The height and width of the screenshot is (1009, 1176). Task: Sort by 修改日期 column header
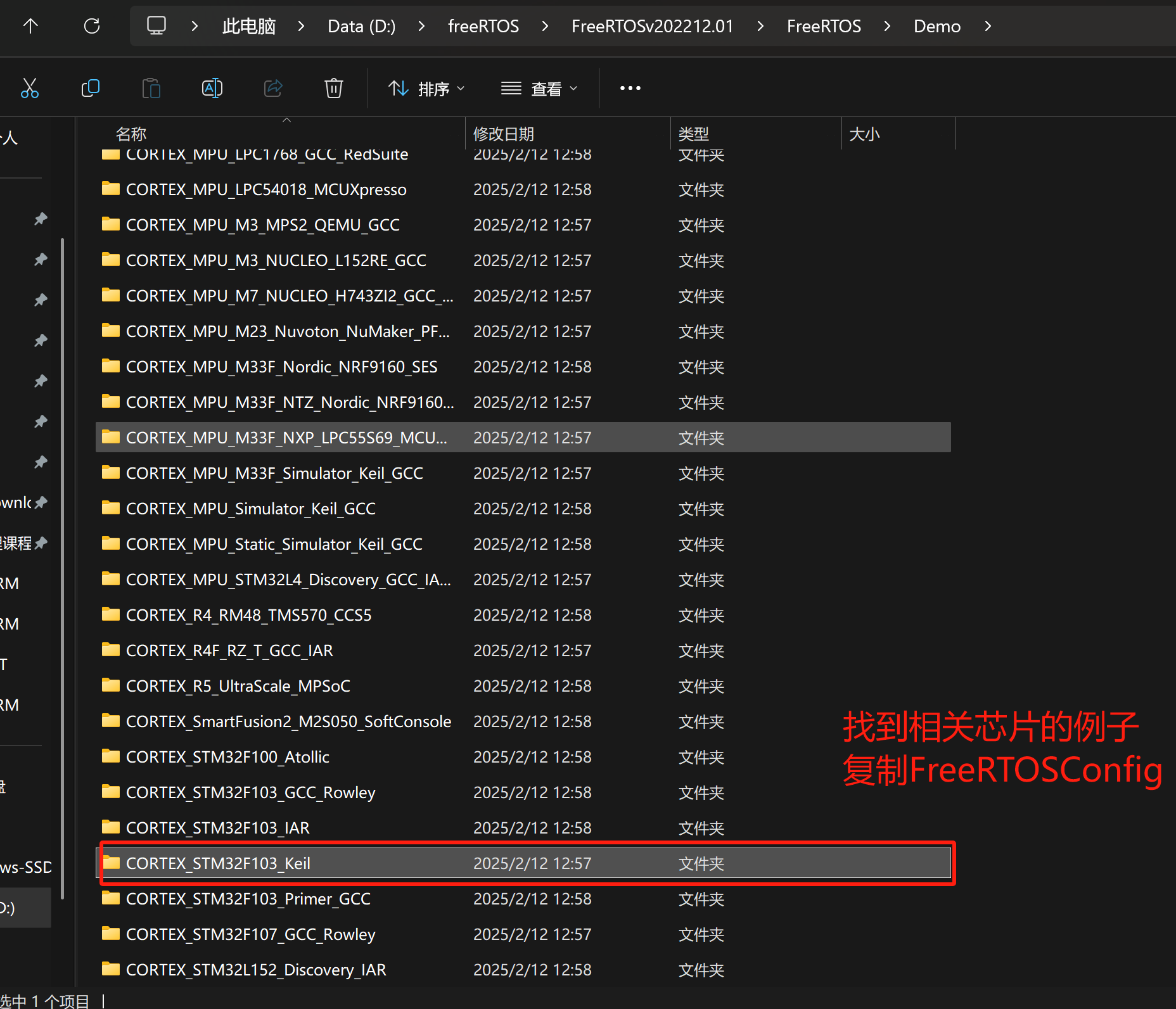[x=503, y=134]
